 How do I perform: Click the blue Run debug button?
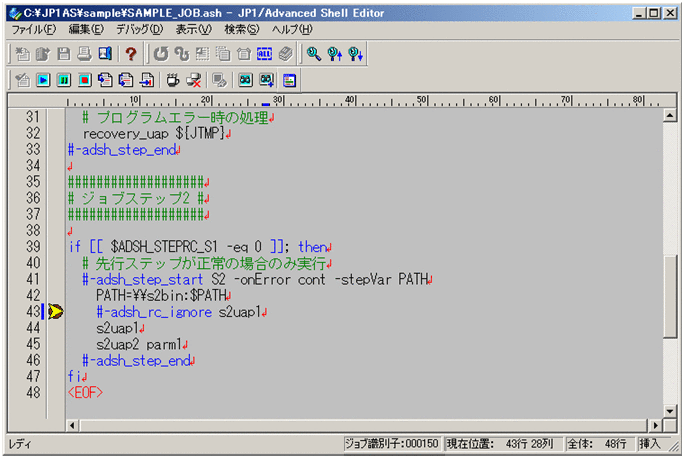tap(43, 80)
